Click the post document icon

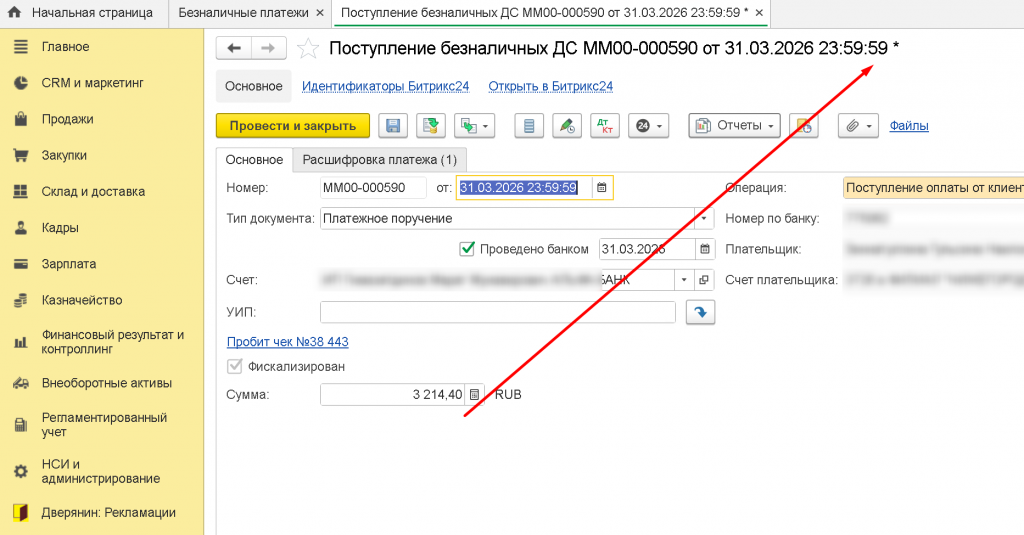pos(430,125)
